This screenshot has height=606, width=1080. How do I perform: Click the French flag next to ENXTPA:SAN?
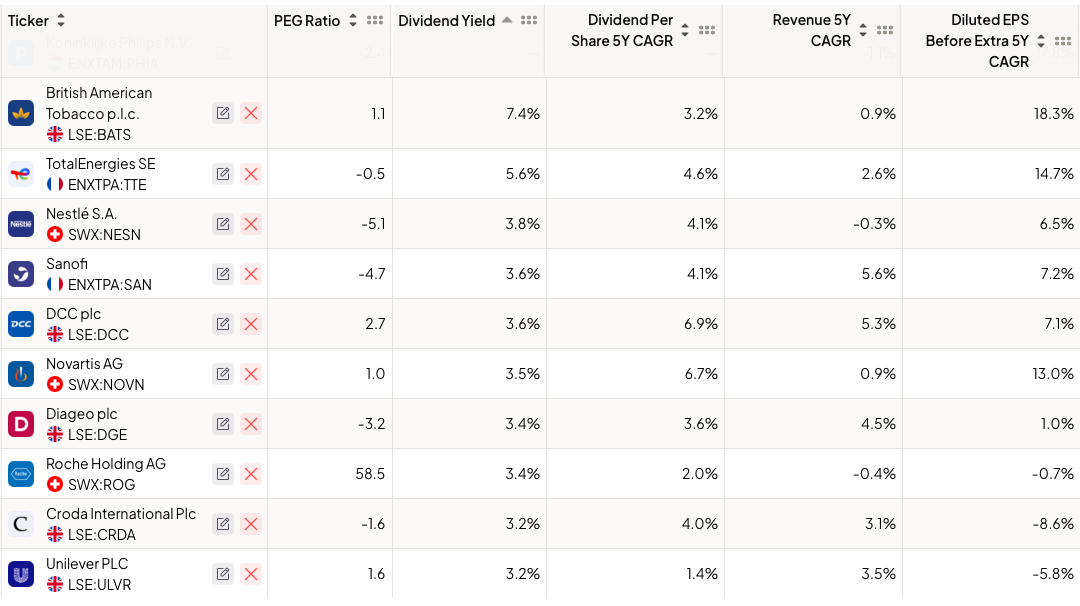[55, 284]
